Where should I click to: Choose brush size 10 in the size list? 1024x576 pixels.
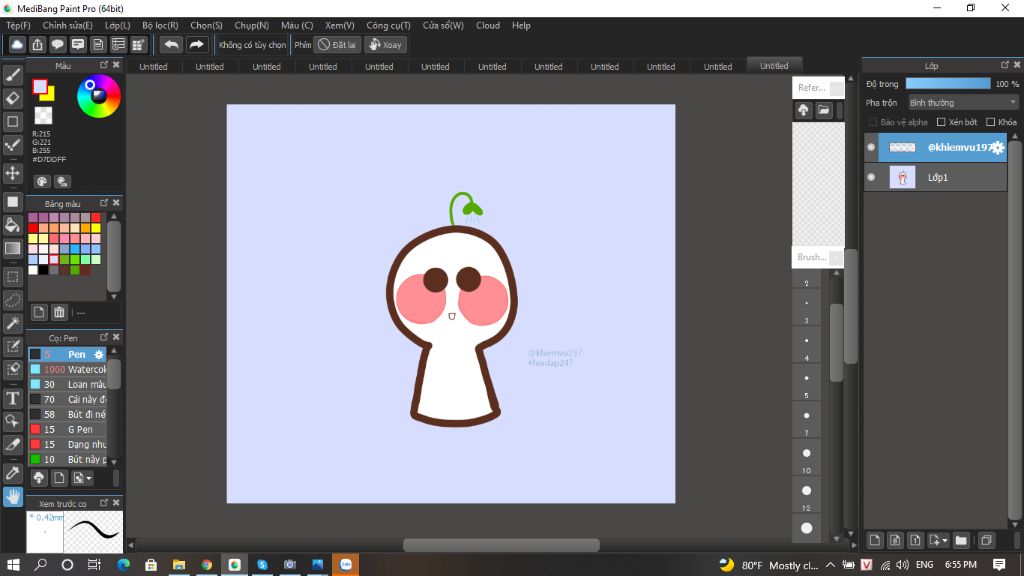click(807, 457)
